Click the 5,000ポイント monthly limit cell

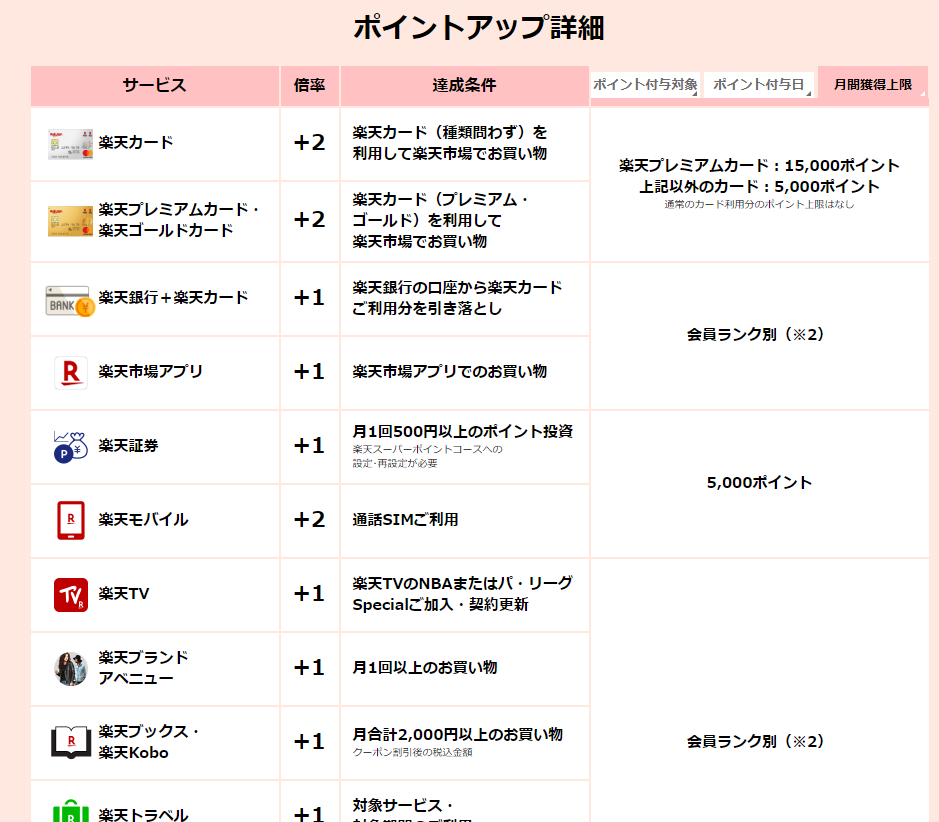tap(759, 483)
